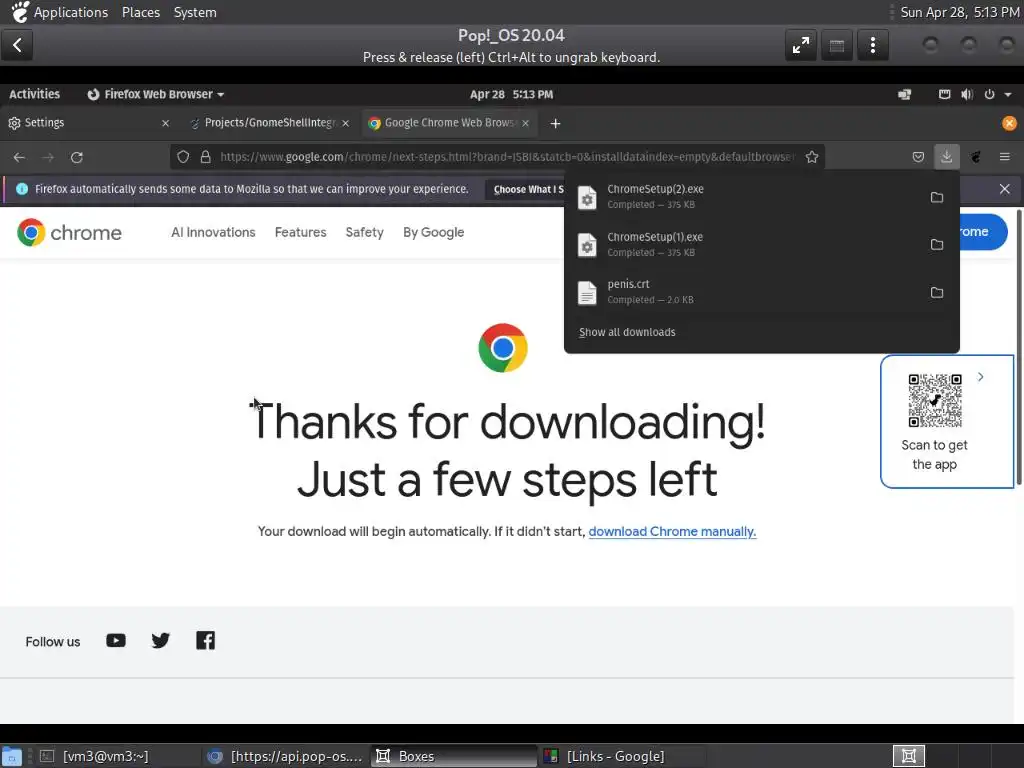Click the YouTube icon next to Follow us
Image resolution: width=1024 pixels, height=768 pixels.
coord(116,641)
